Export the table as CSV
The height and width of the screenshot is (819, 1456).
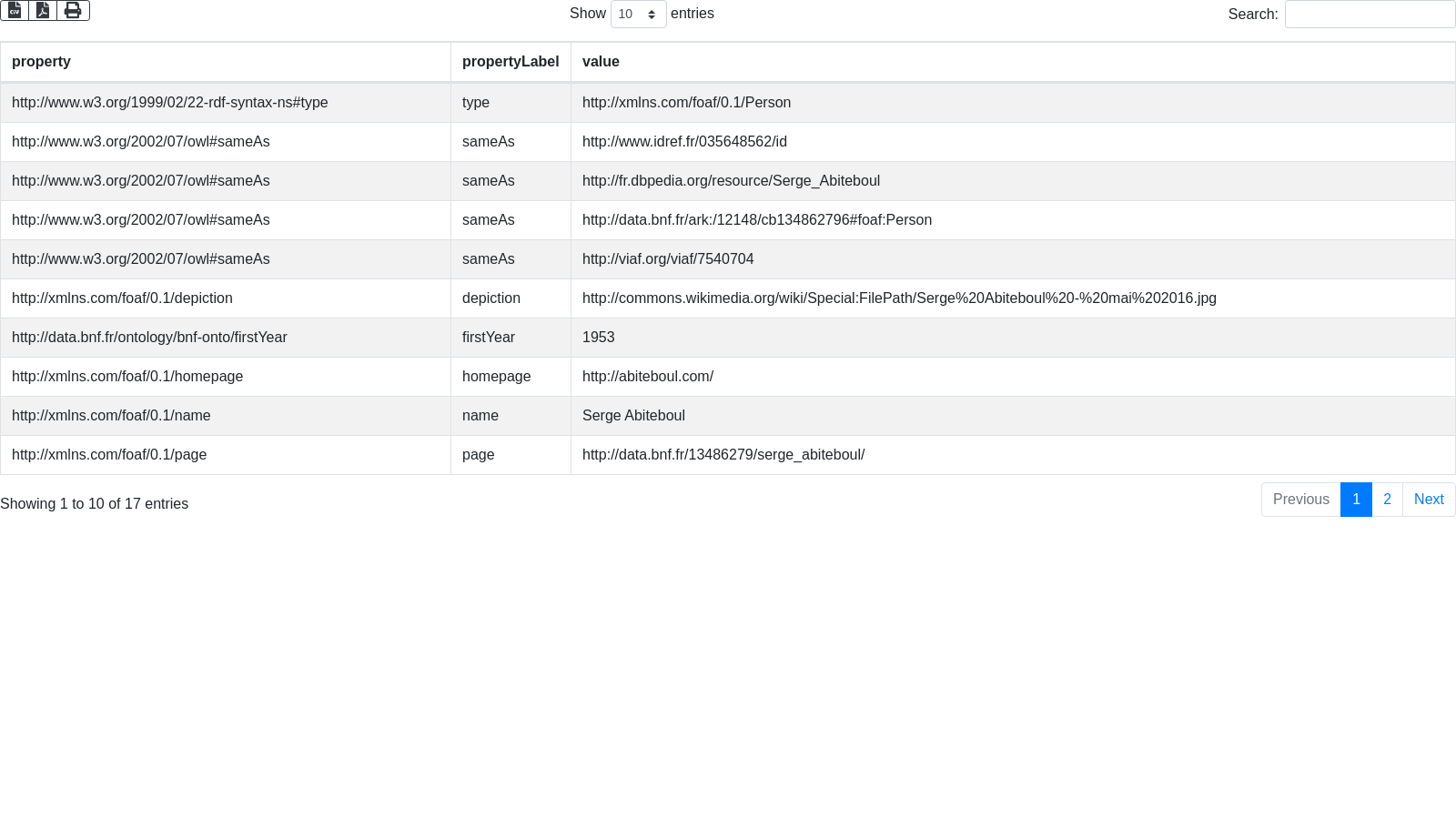pyautogui.click(x=15, y=10)
